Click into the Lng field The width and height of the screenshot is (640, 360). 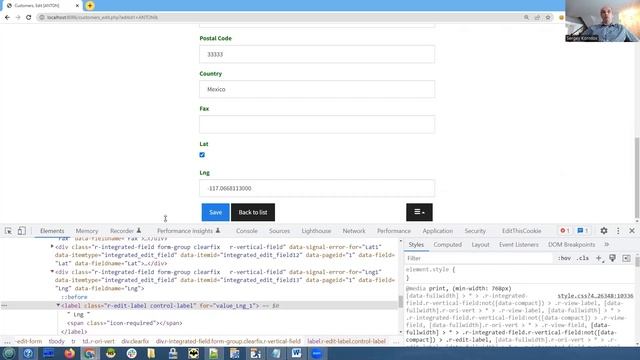coord(317,188)
